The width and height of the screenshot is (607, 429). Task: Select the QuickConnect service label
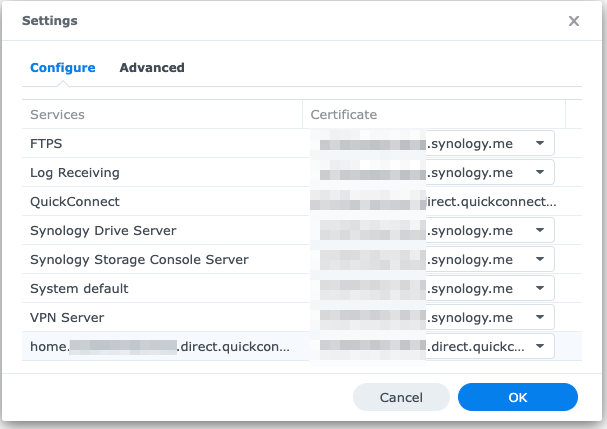point(75,202)
